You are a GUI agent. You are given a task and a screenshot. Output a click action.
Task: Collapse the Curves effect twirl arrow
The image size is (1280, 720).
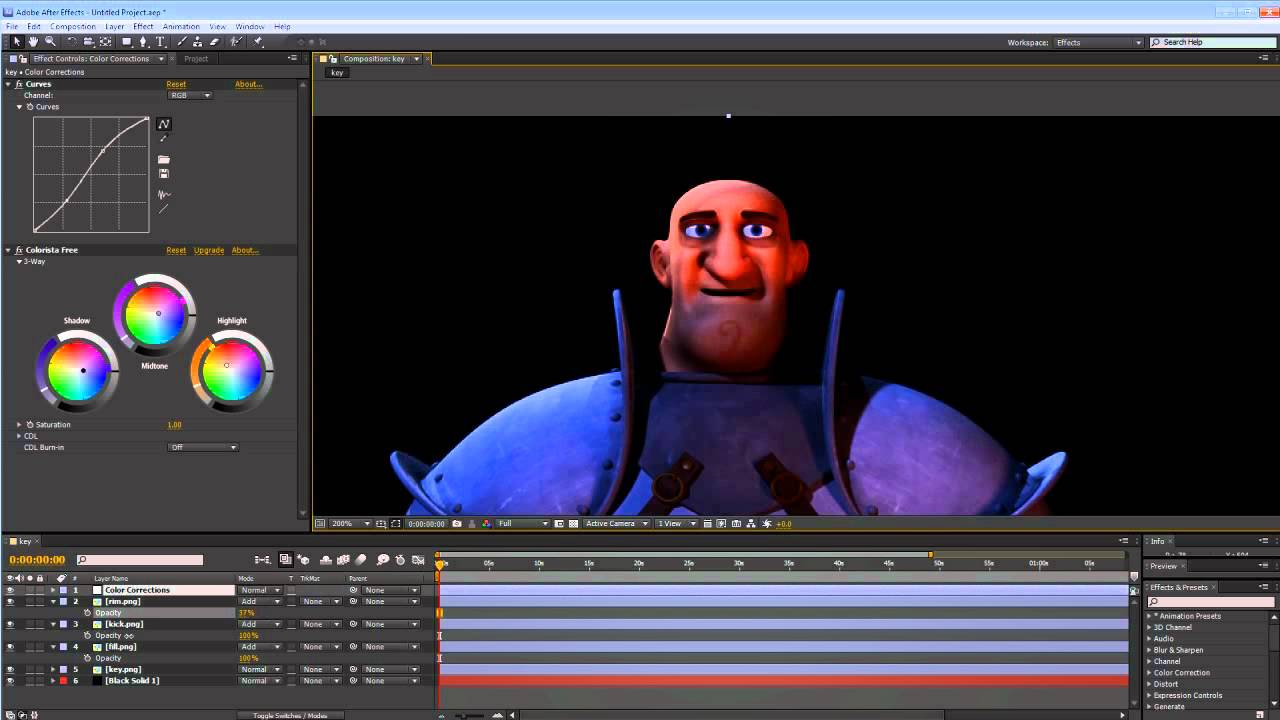8,84
